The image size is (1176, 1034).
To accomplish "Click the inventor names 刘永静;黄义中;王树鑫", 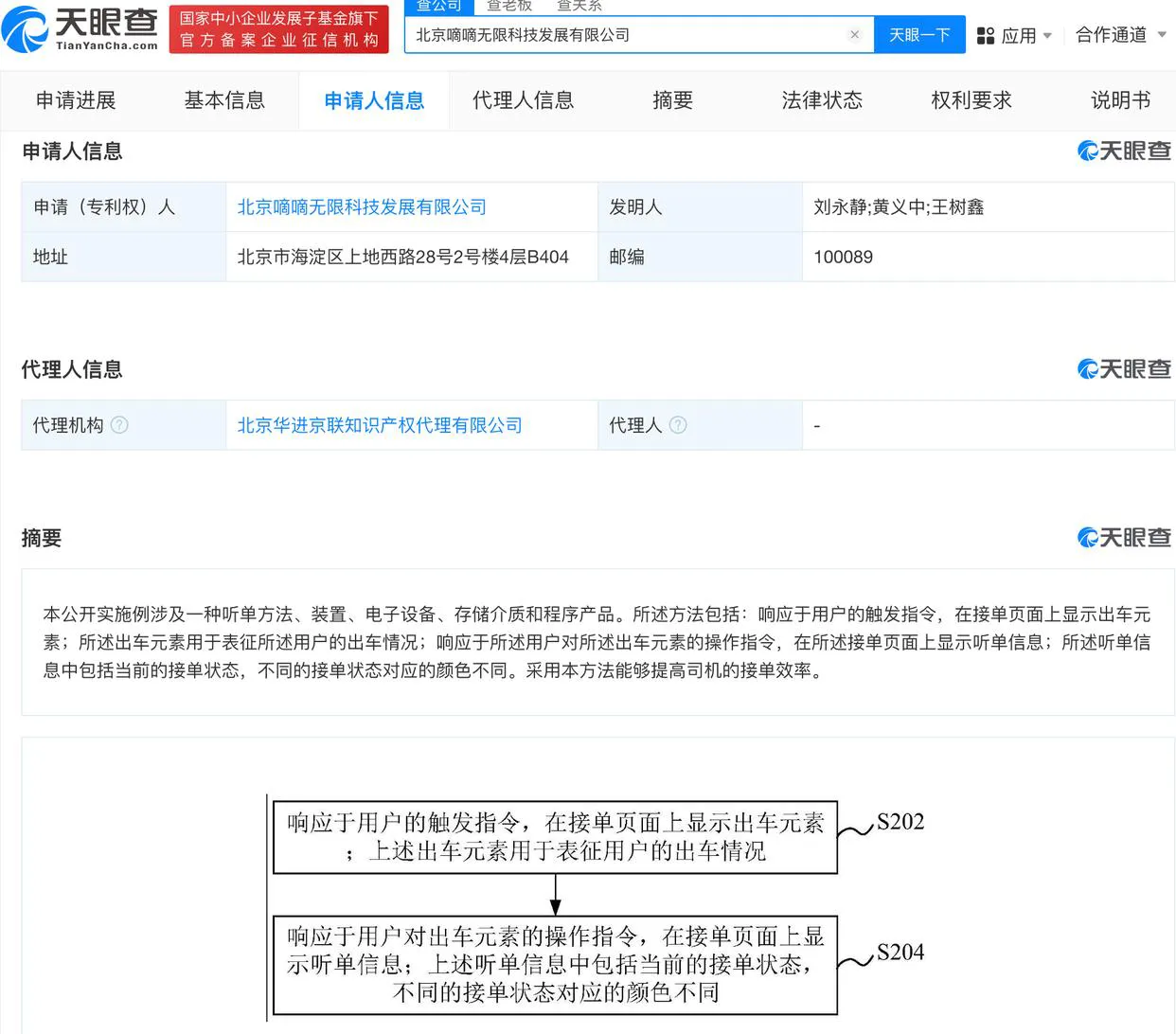I will (899, 206).
